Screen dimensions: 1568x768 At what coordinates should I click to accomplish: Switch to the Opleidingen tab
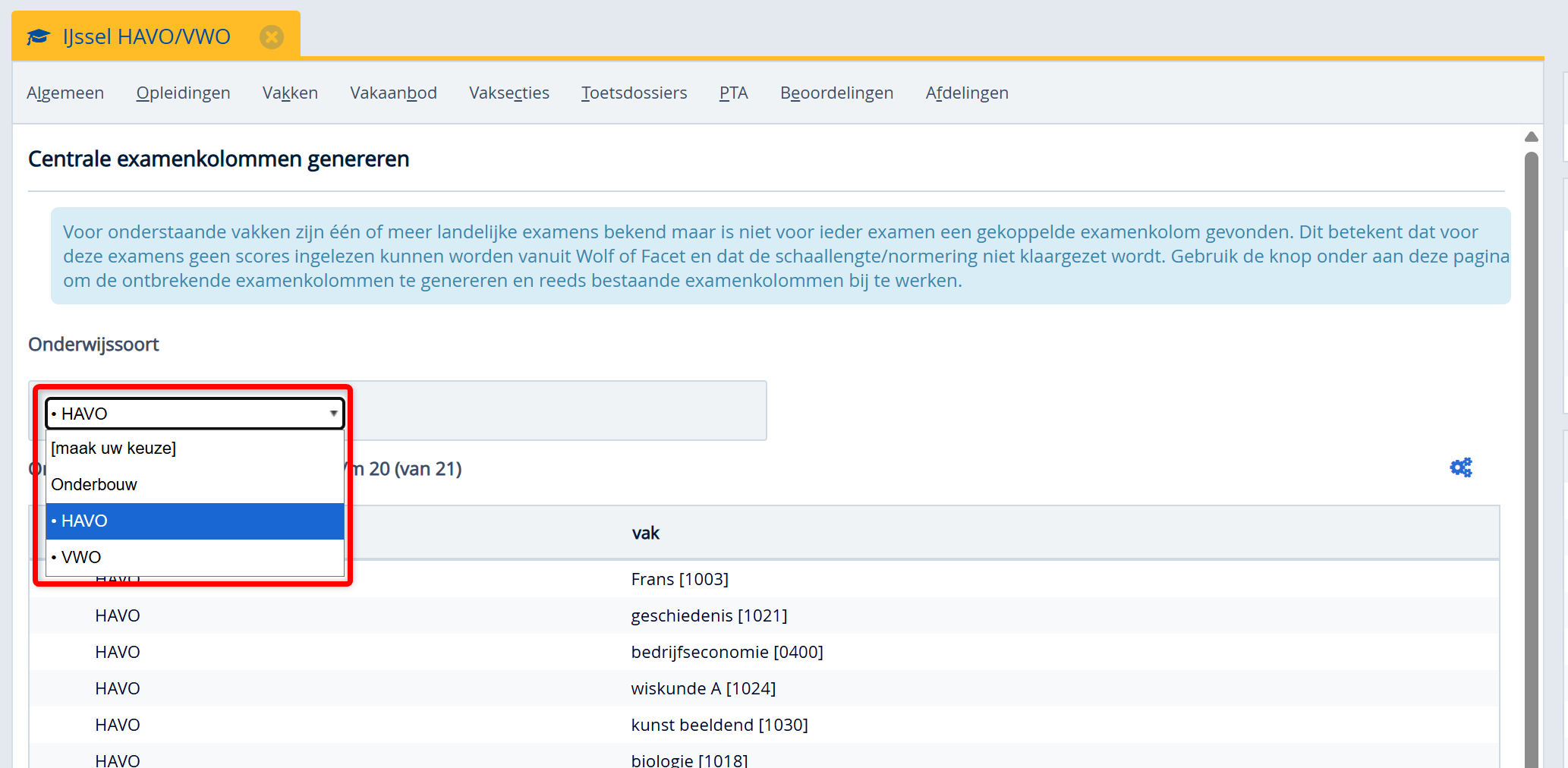point(183,93)
